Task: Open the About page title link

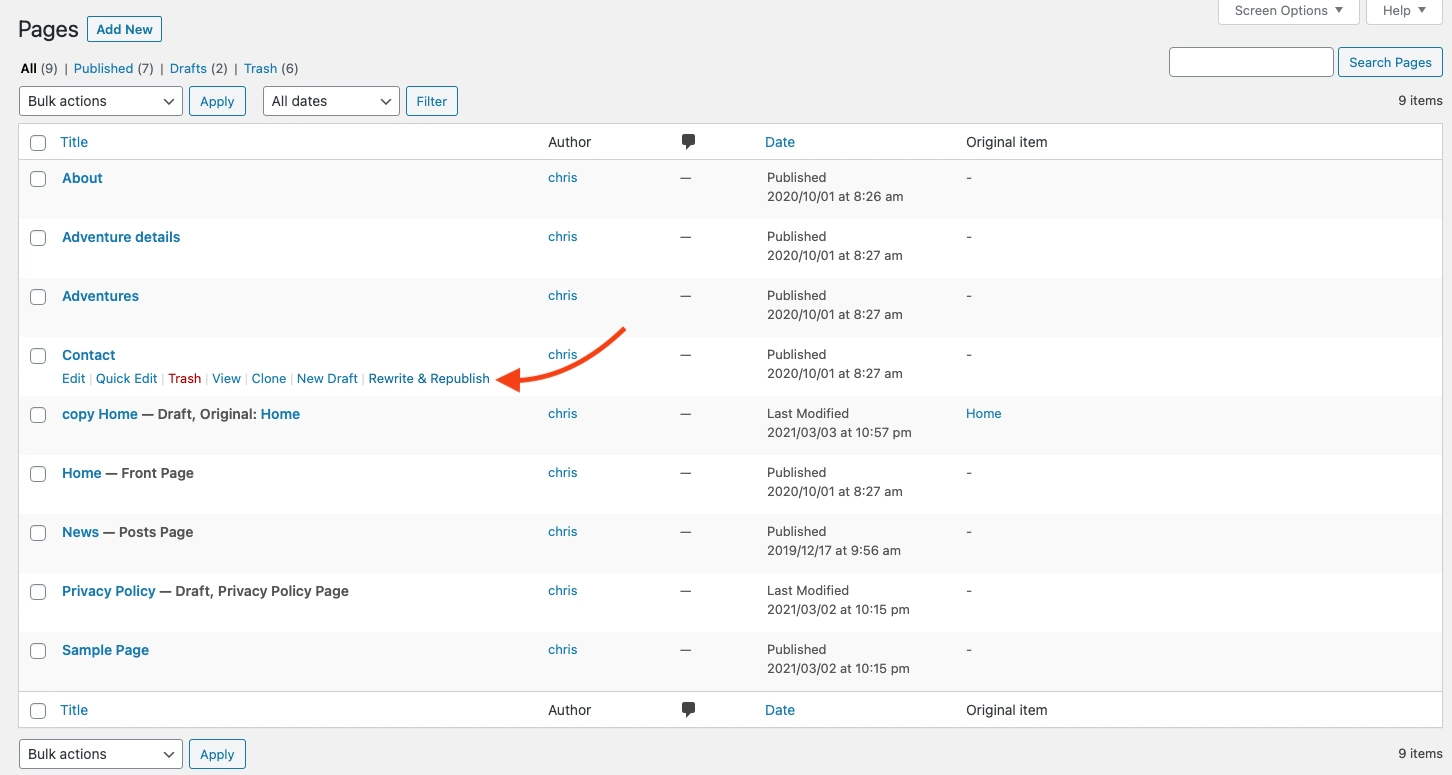Action: 82,178
